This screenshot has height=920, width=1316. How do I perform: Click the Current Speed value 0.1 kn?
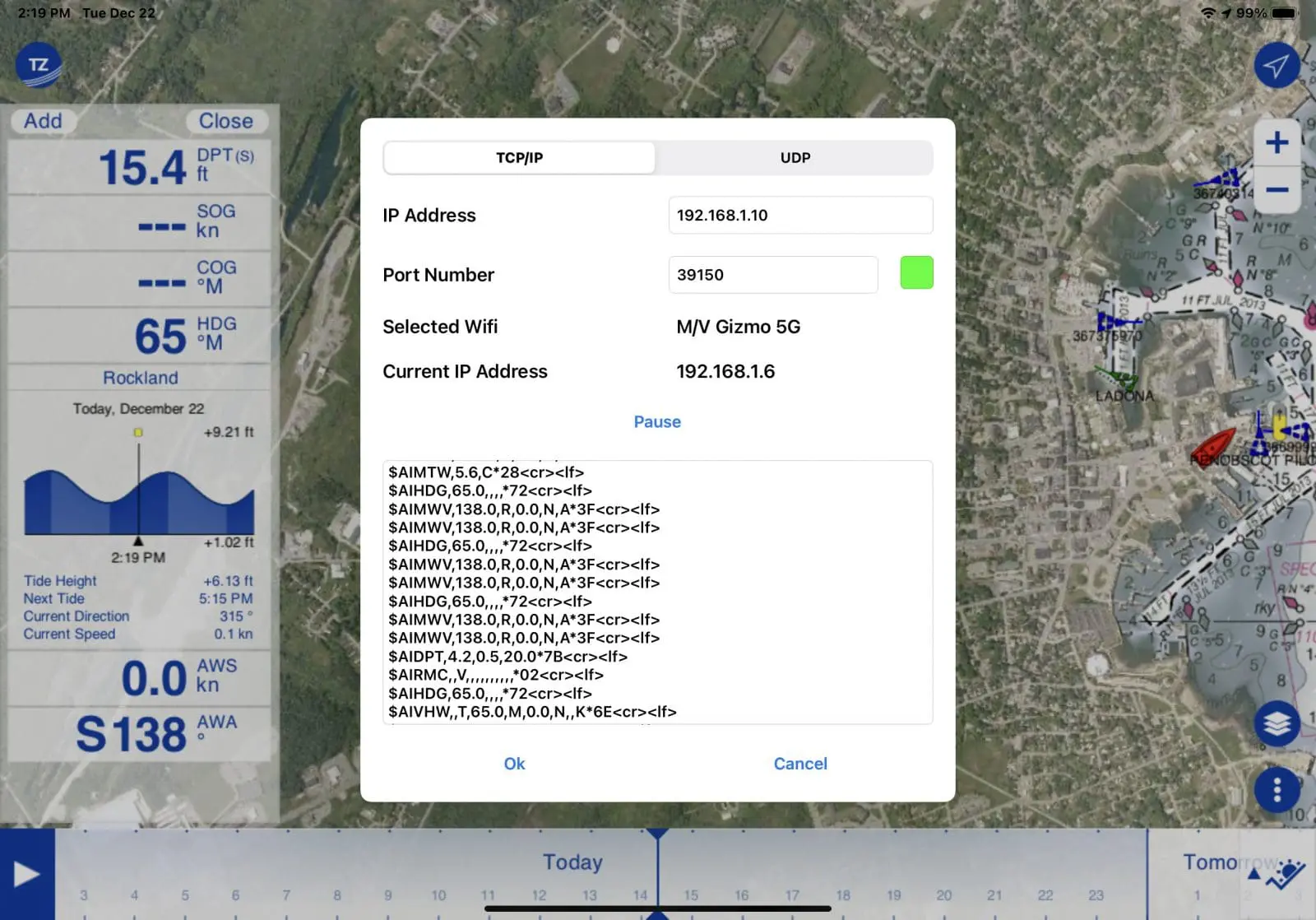coord(234,634)
